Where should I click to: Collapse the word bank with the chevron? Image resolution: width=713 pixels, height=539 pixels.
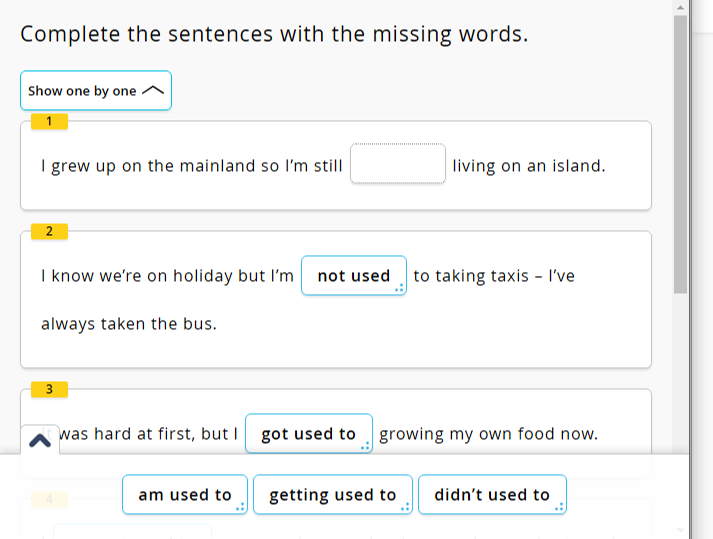[40, 440]
